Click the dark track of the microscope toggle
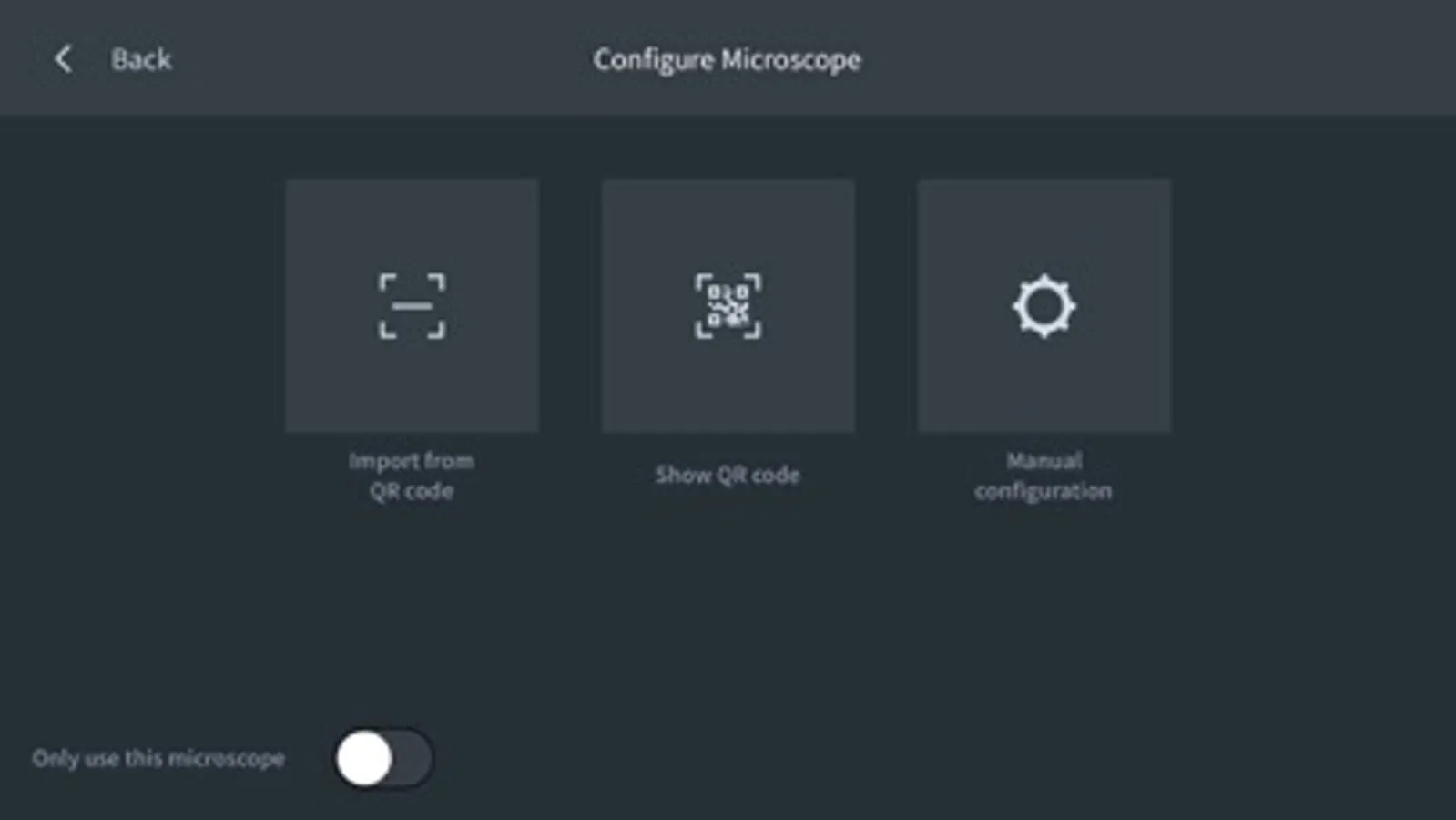The width and height of the screenshot is (1456, 820). 413,758
